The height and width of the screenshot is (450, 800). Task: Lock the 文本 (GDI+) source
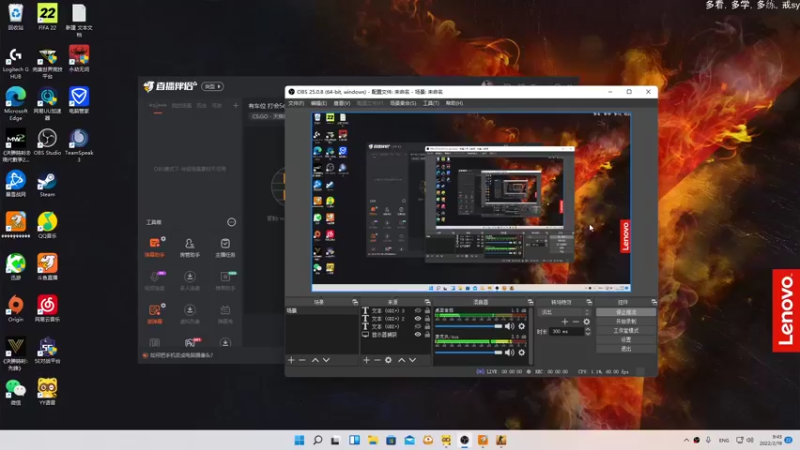click(x=427, y=327)
